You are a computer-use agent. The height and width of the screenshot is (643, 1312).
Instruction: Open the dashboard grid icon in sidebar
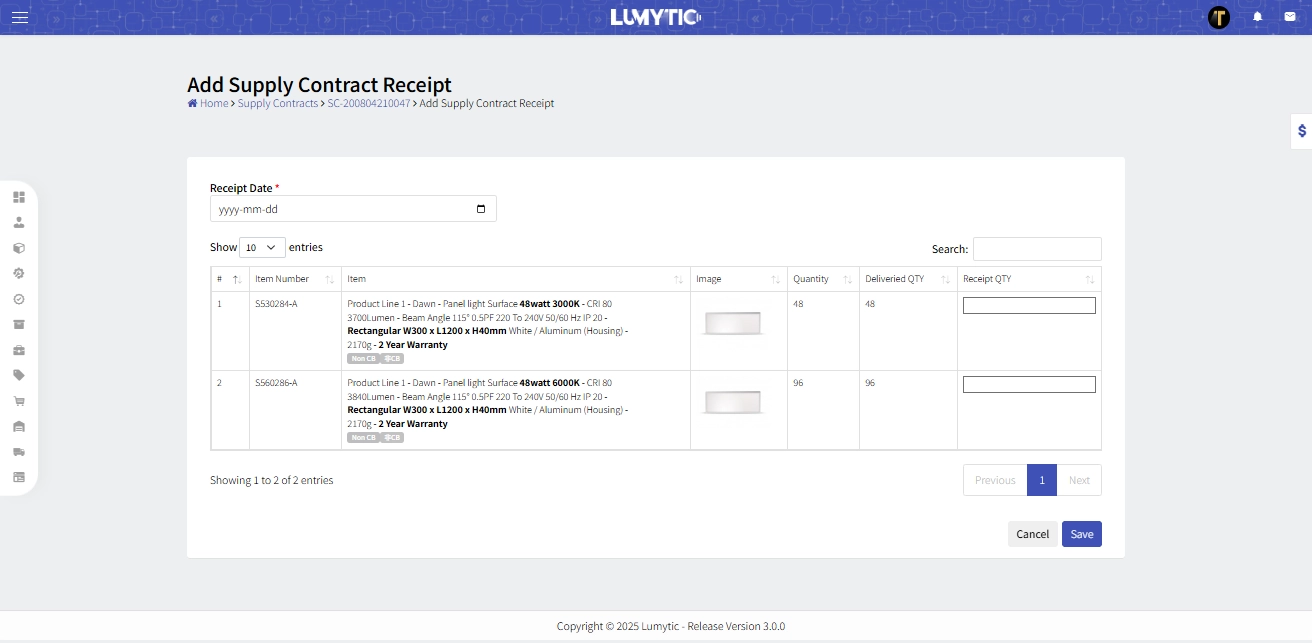(x=19, y=197)
